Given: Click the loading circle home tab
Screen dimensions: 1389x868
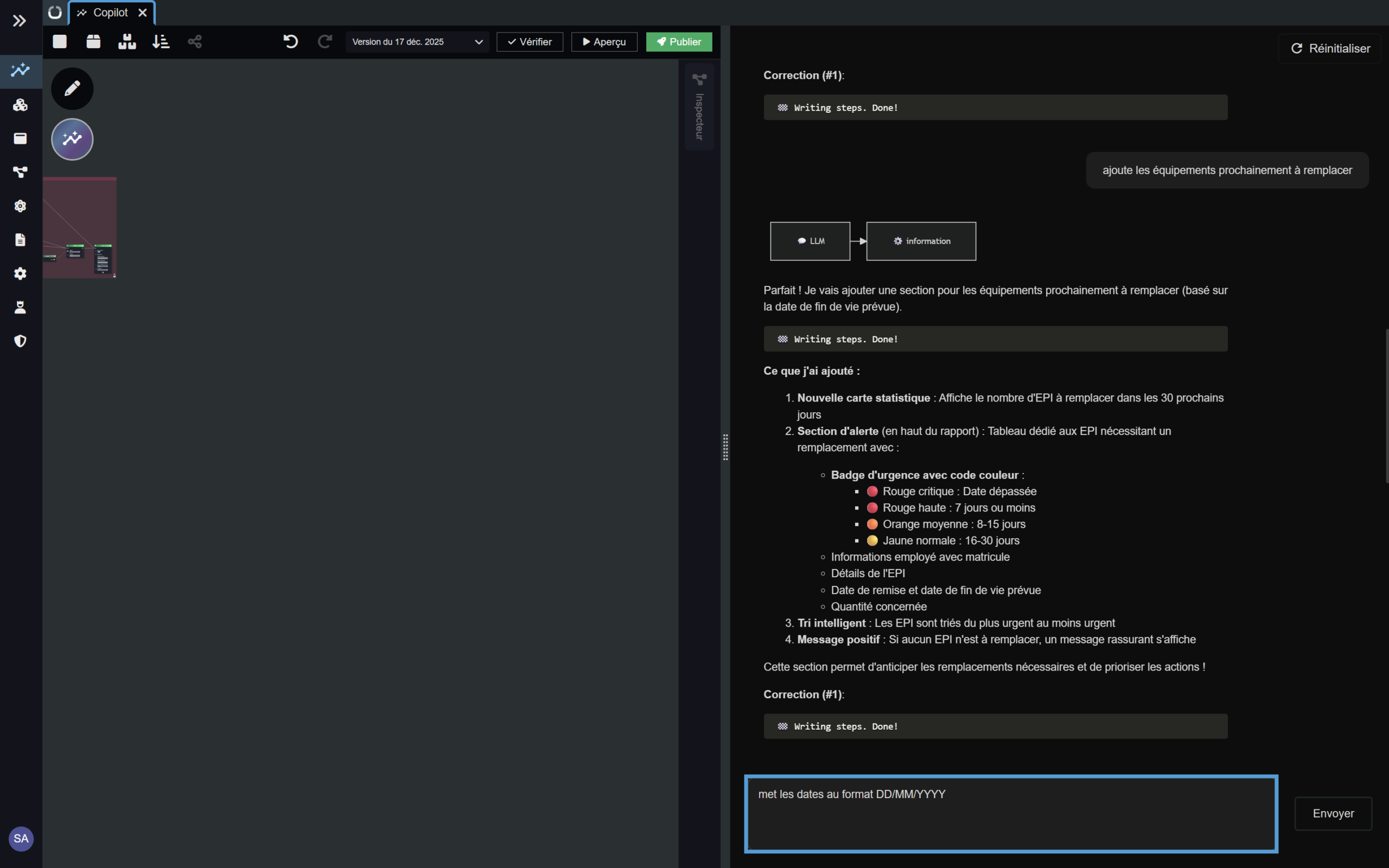Looking at the screenshot, I should 55,12.
